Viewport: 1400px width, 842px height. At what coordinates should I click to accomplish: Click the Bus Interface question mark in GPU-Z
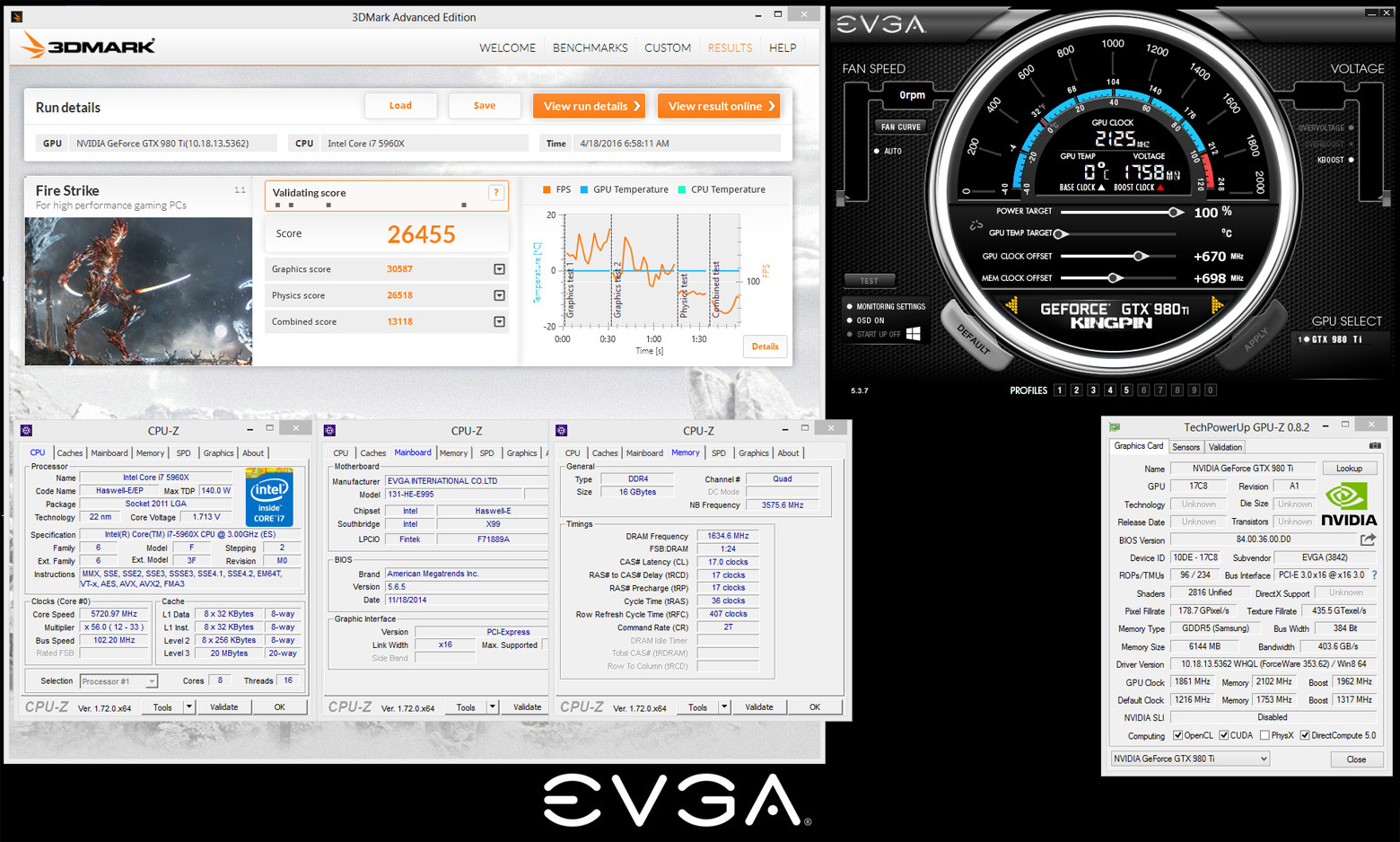tap(1374, 574)
